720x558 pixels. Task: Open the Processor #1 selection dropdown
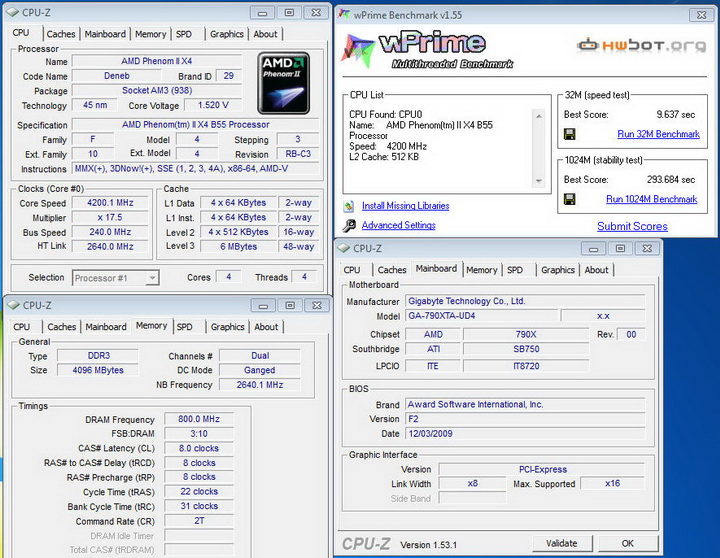point(152,278)
